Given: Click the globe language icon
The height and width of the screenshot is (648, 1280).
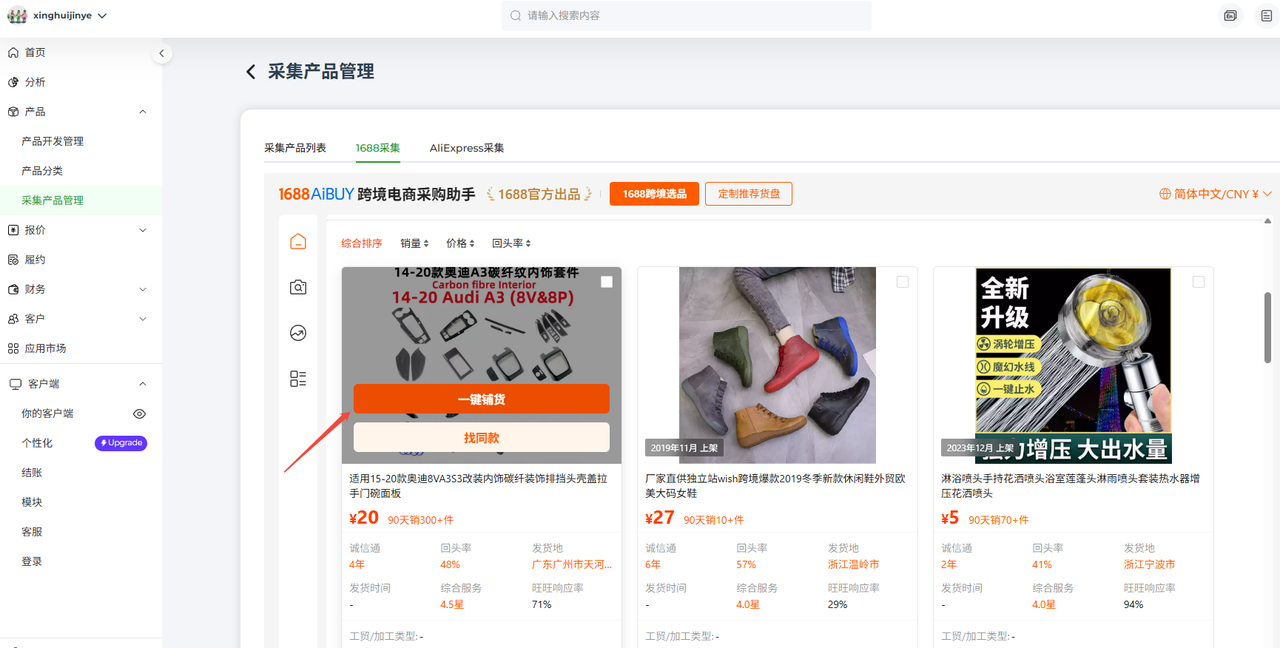Looking at the screenshot, I should point(1165,194).
